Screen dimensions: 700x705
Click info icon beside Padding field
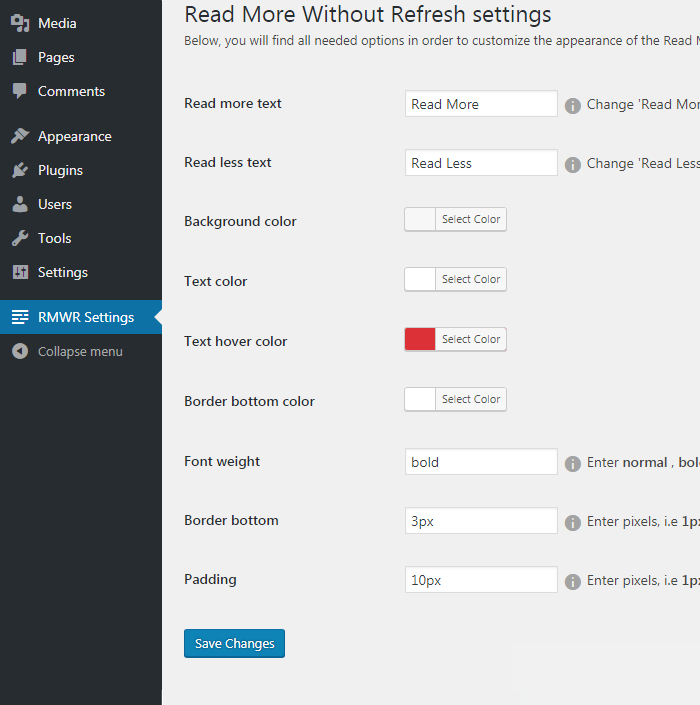tap(572, 581)
